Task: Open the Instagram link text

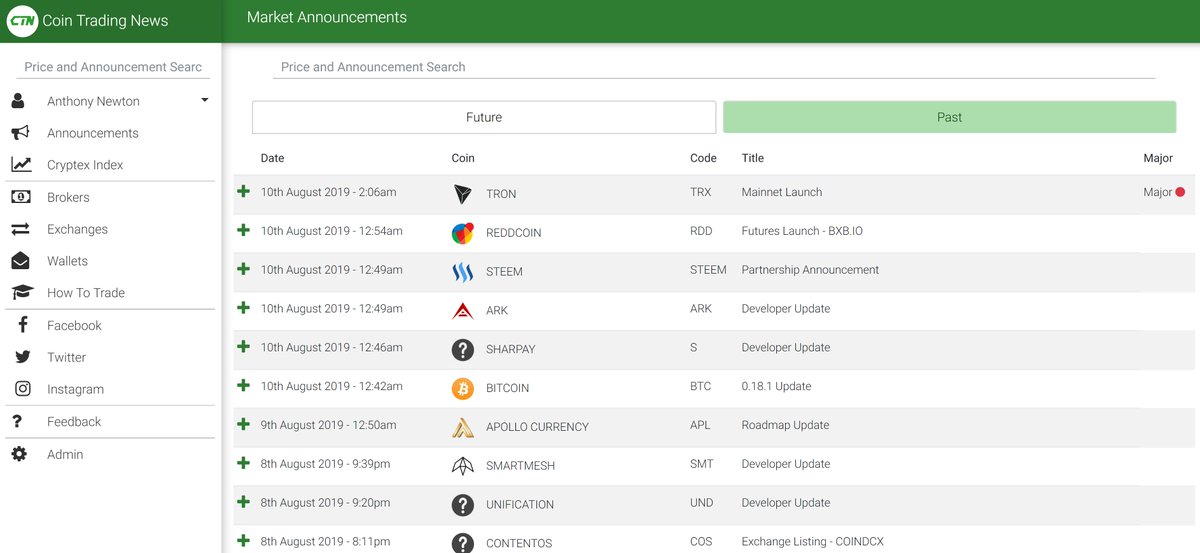Action: click(75, 389)
